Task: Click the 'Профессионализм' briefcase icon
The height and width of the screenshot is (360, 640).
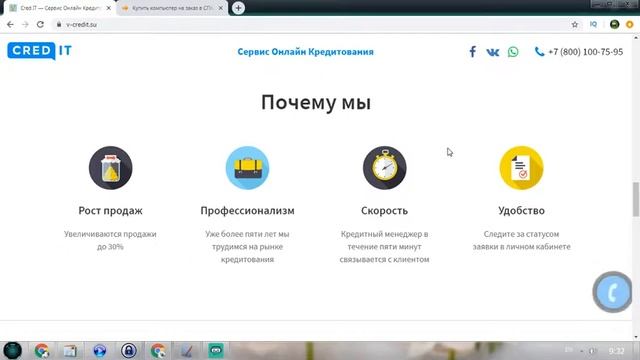Action: click(247, 168)
